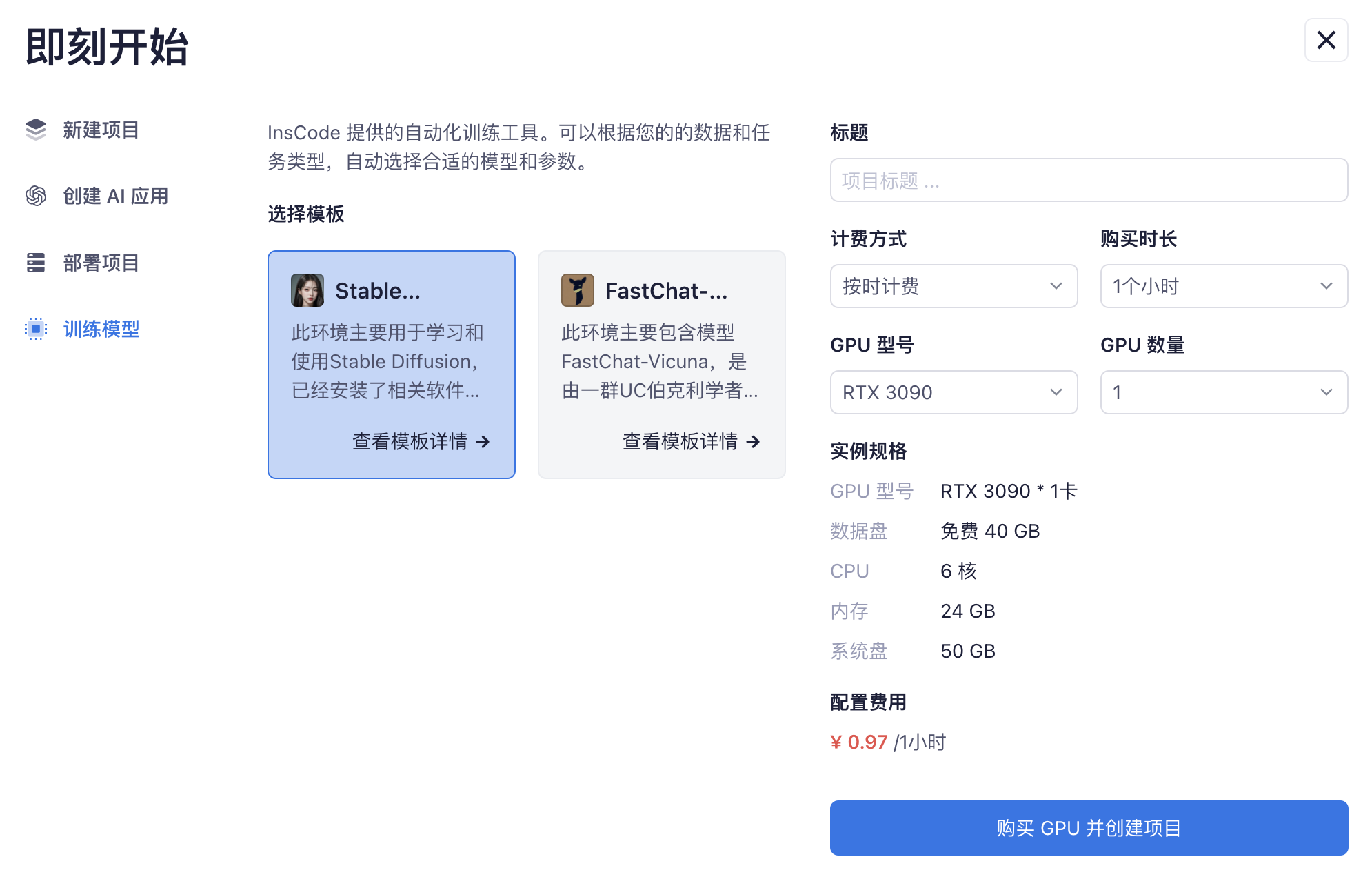Click the RTX 3090 * 1卡 spec value
The width and height of the screenshot is (1372, 870).
[x=1009, y=491]
